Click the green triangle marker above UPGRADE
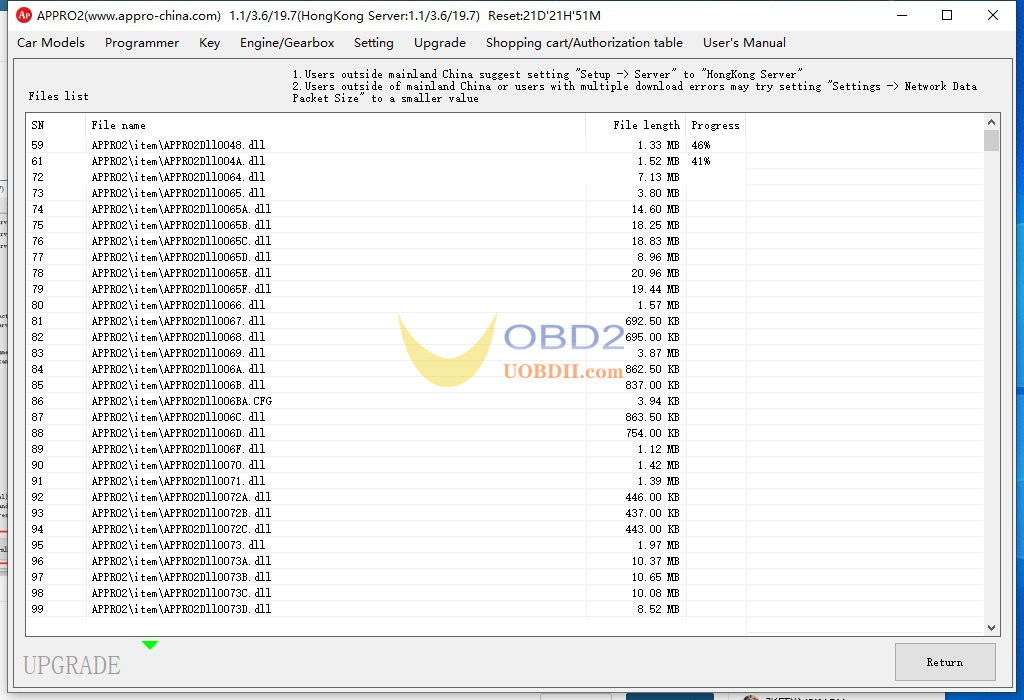Image resolution: width=1024 pixels, height=700 pixels. (150, 645)
